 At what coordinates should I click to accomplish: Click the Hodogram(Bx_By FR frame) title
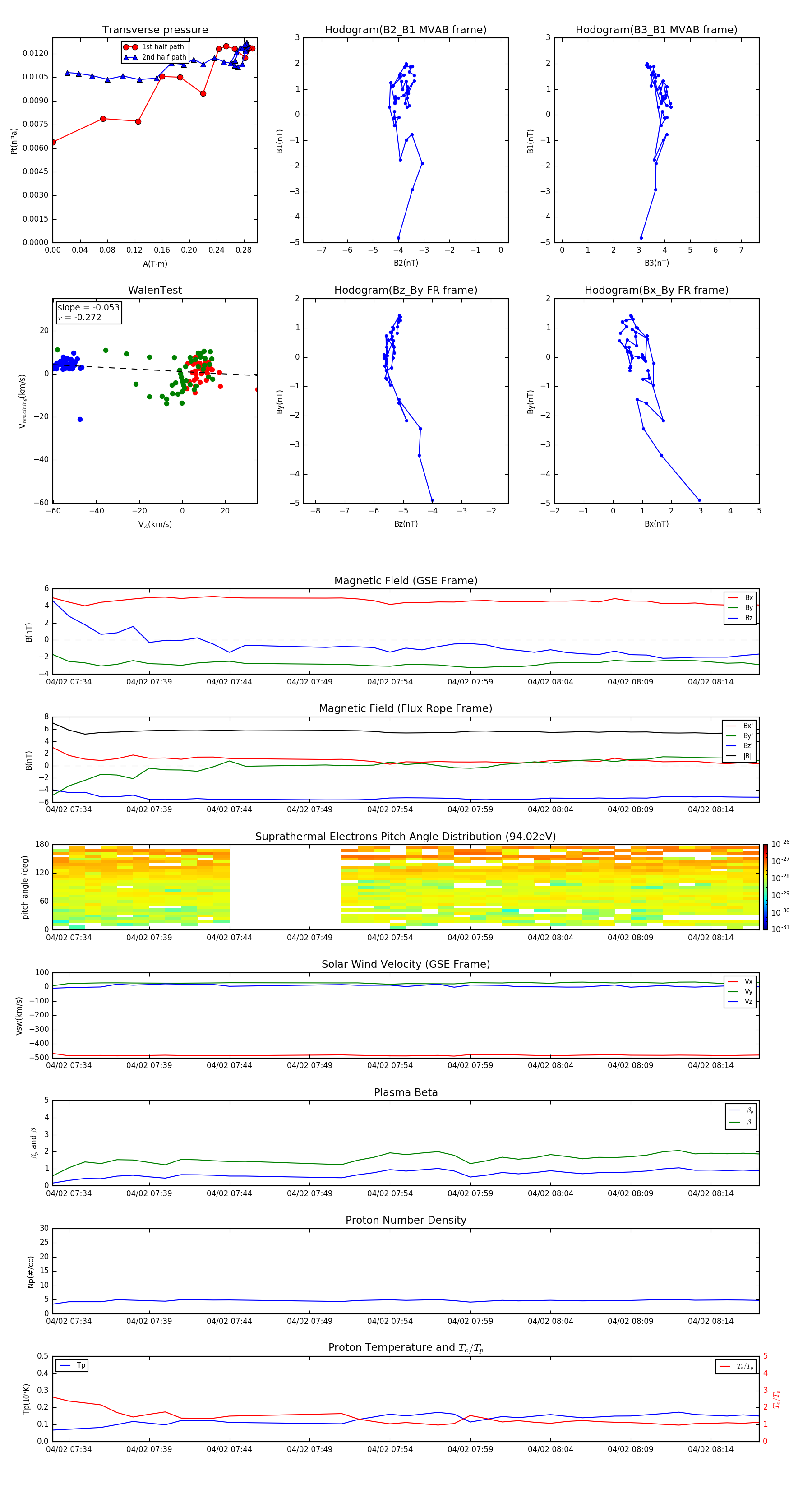656,290
